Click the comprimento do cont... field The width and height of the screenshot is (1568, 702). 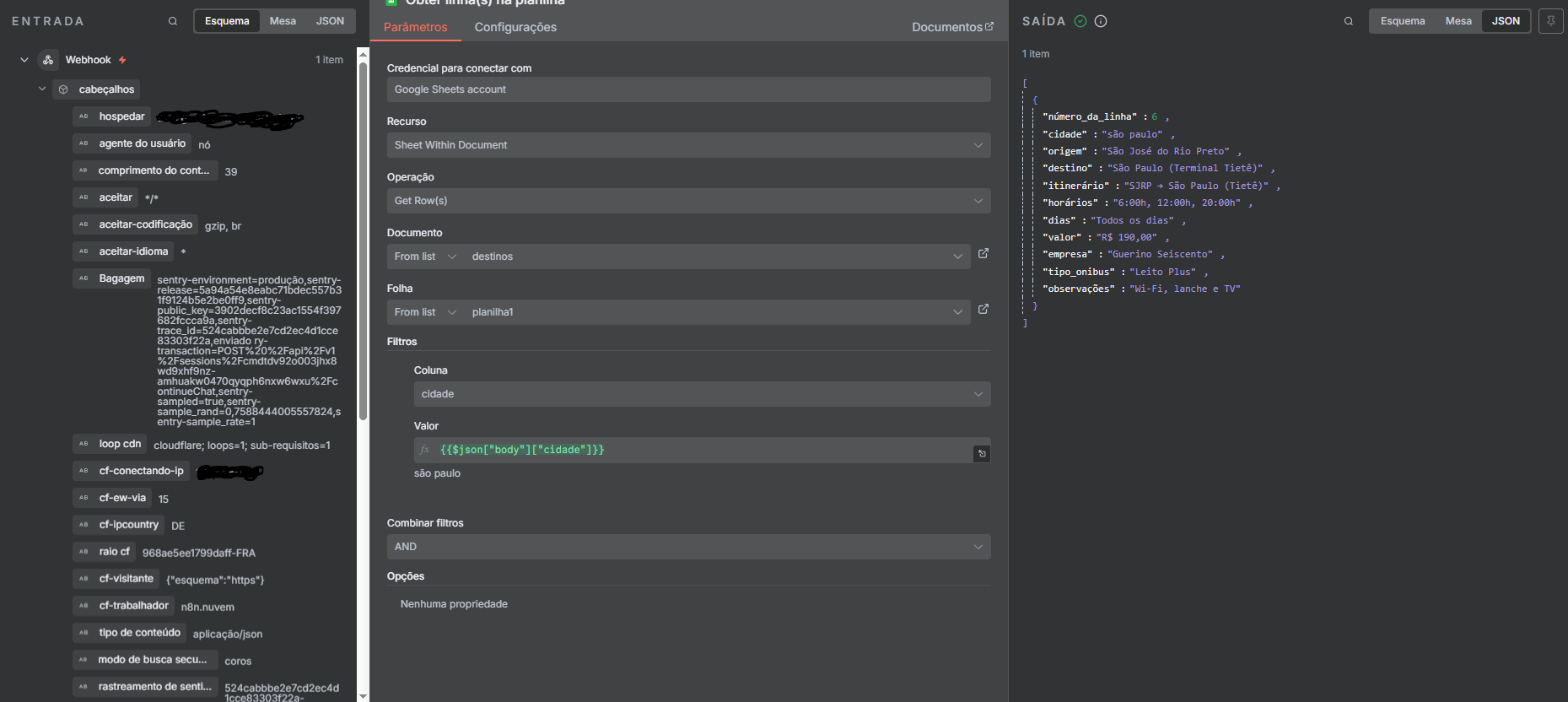point(144,170)
